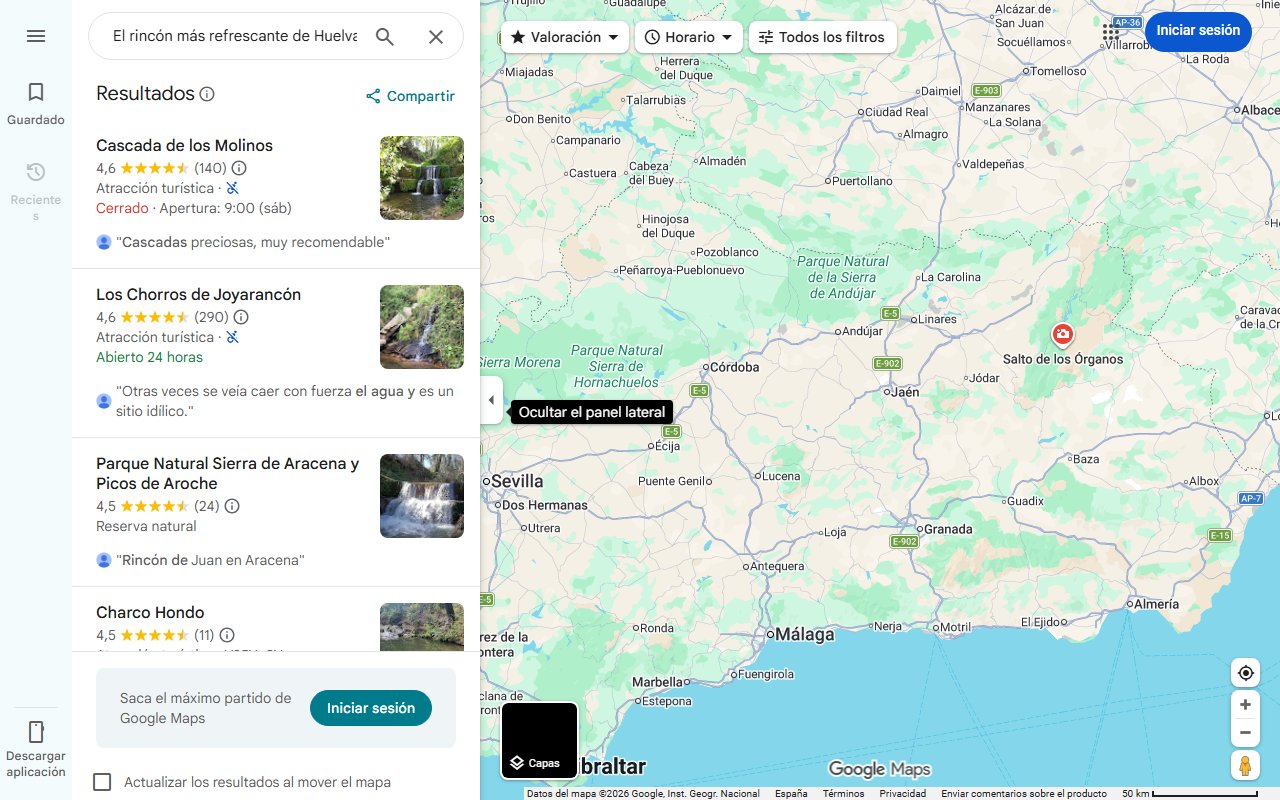The width and height of the screenshot is (1280, 800).
Task: Click the Salto de los Órganos map marker
Action: pyautogui.click(x=1063, y=334)
